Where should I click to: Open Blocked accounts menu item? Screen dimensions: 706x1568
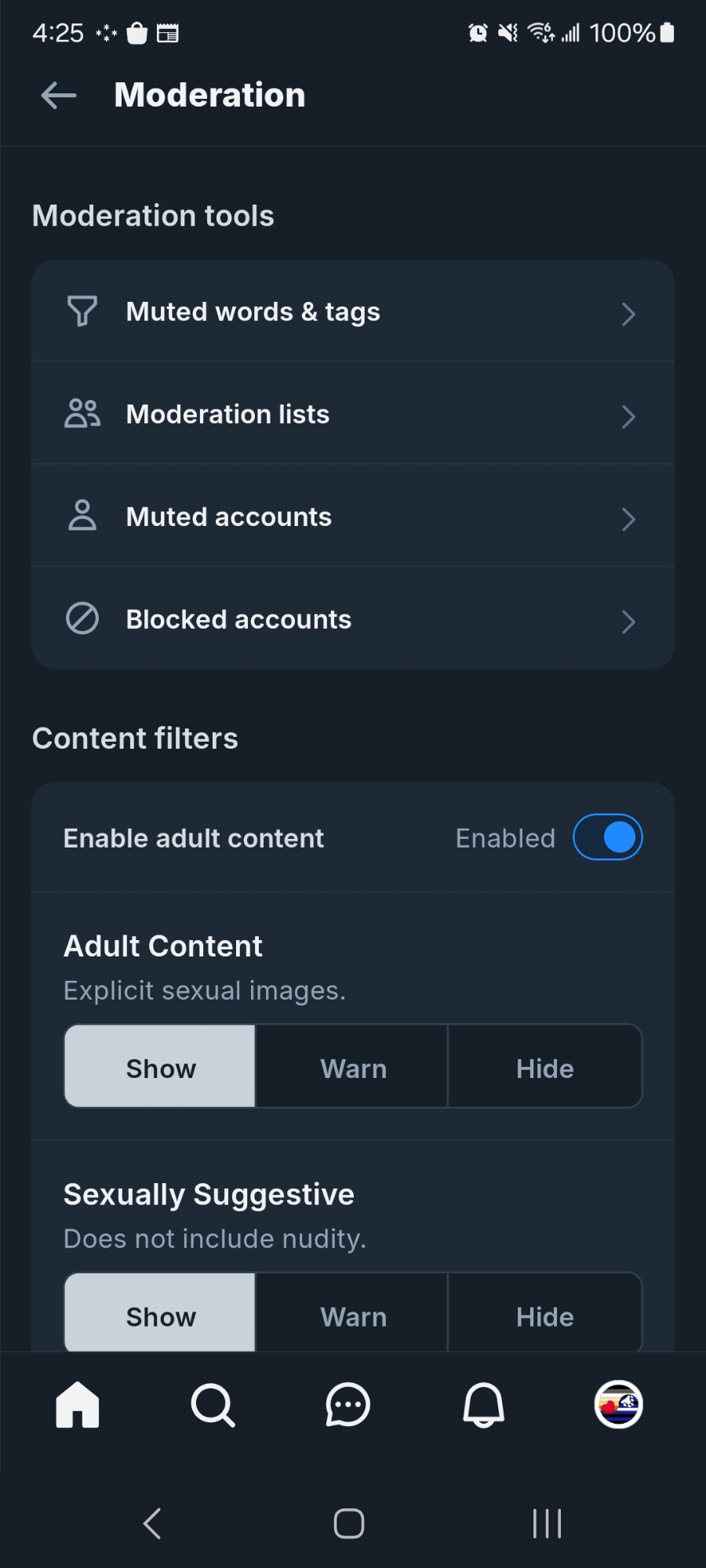coord(239,619)
